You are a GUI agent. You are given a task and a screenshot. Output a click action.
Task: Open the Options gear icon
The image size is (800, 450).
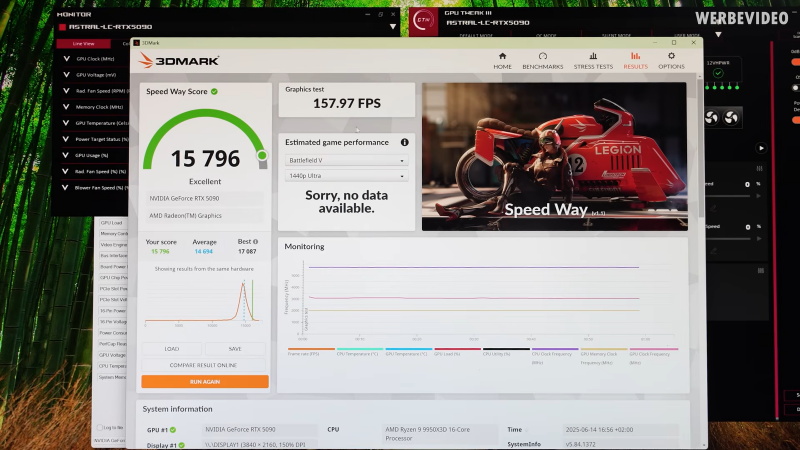pos(671,56)
